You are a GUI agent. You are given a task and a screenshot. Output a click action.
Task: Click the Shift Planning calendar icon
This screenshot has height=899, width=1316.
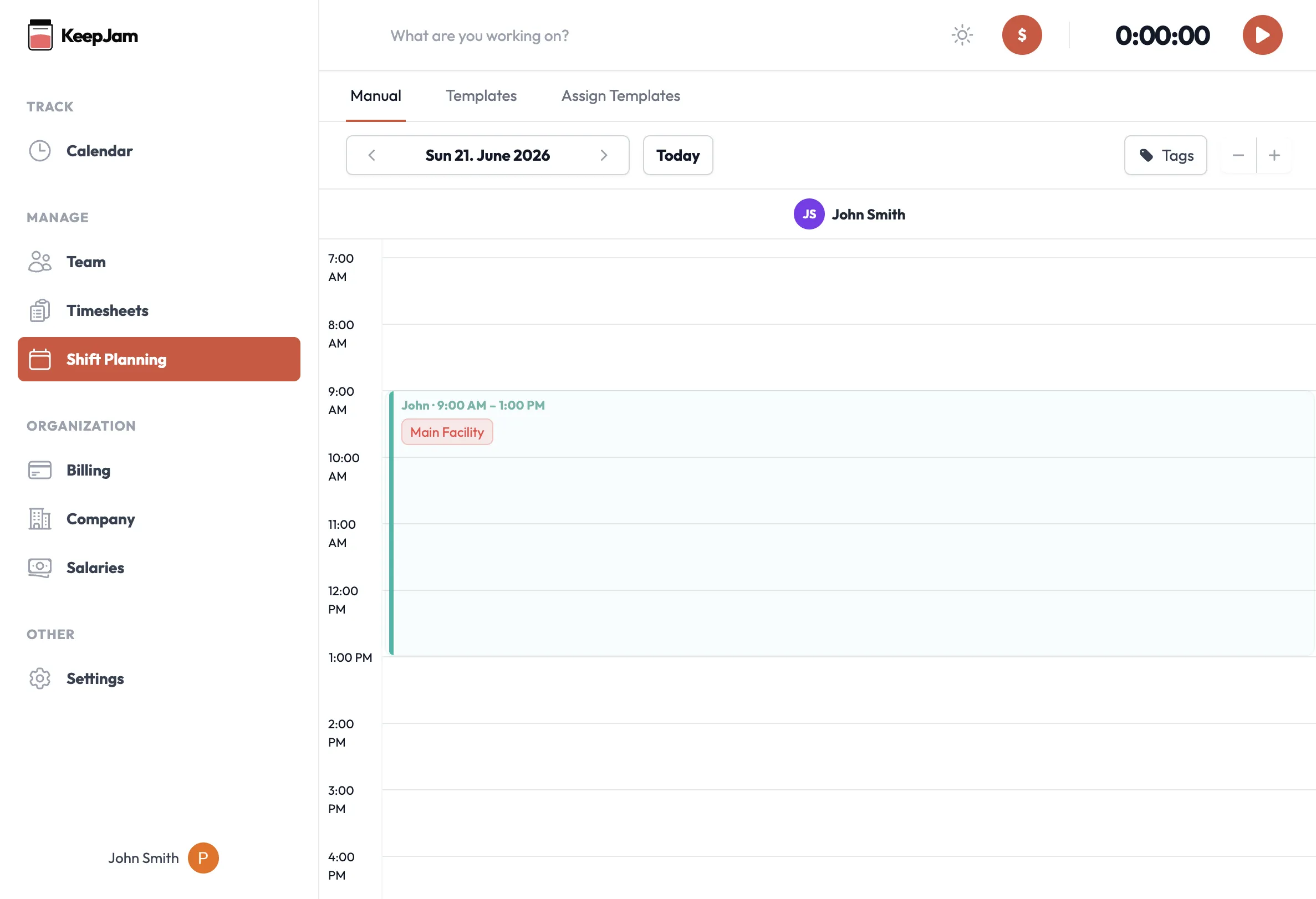pyautogui.click(x=40, y=359)
